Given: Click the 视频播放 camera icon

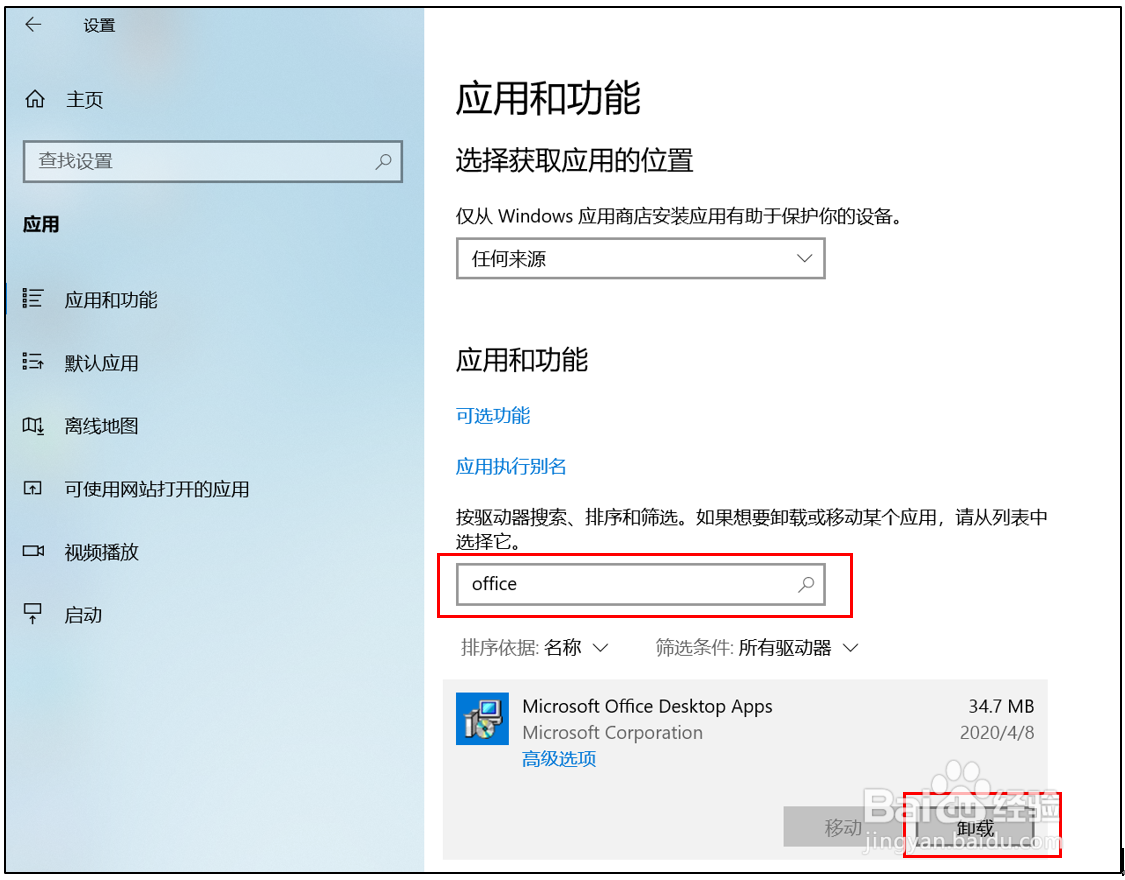Looking at the screenshot, I should (x=33, y=551).
